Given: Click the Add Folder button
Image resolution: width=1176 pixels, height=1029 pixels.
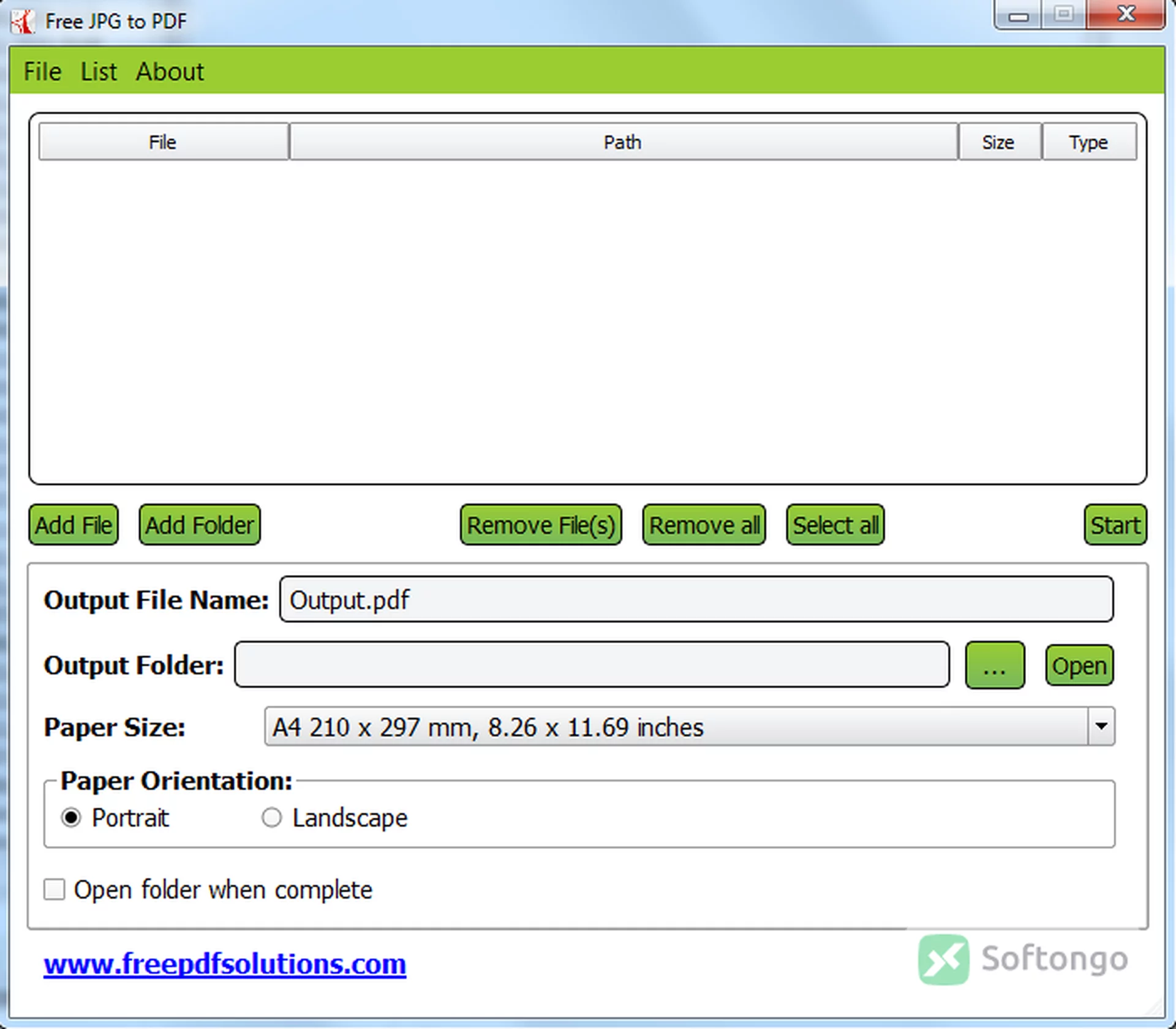Looking at the screenshot, I should [200, 525].
